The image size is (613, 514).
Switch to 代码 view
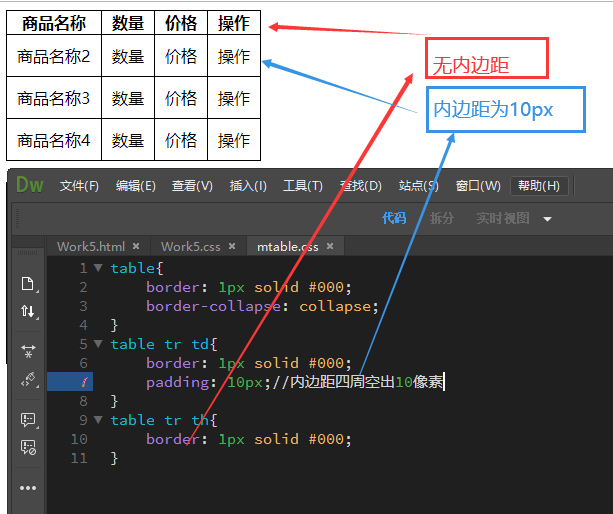394,218
